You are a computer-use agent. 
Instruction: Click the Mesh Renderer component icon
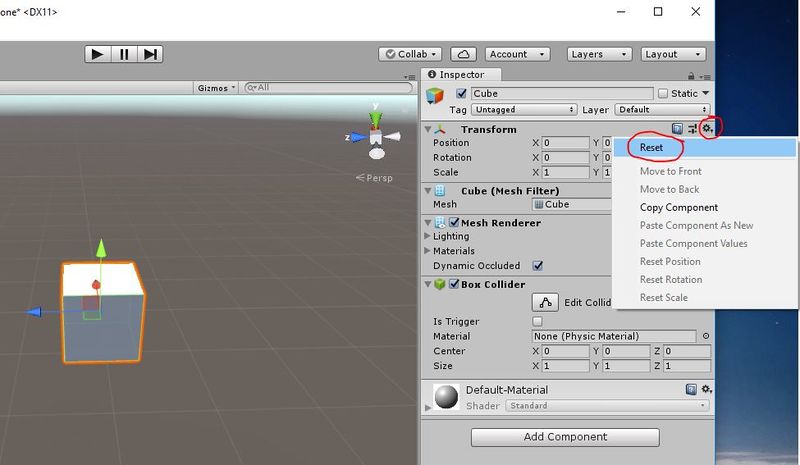440,223
